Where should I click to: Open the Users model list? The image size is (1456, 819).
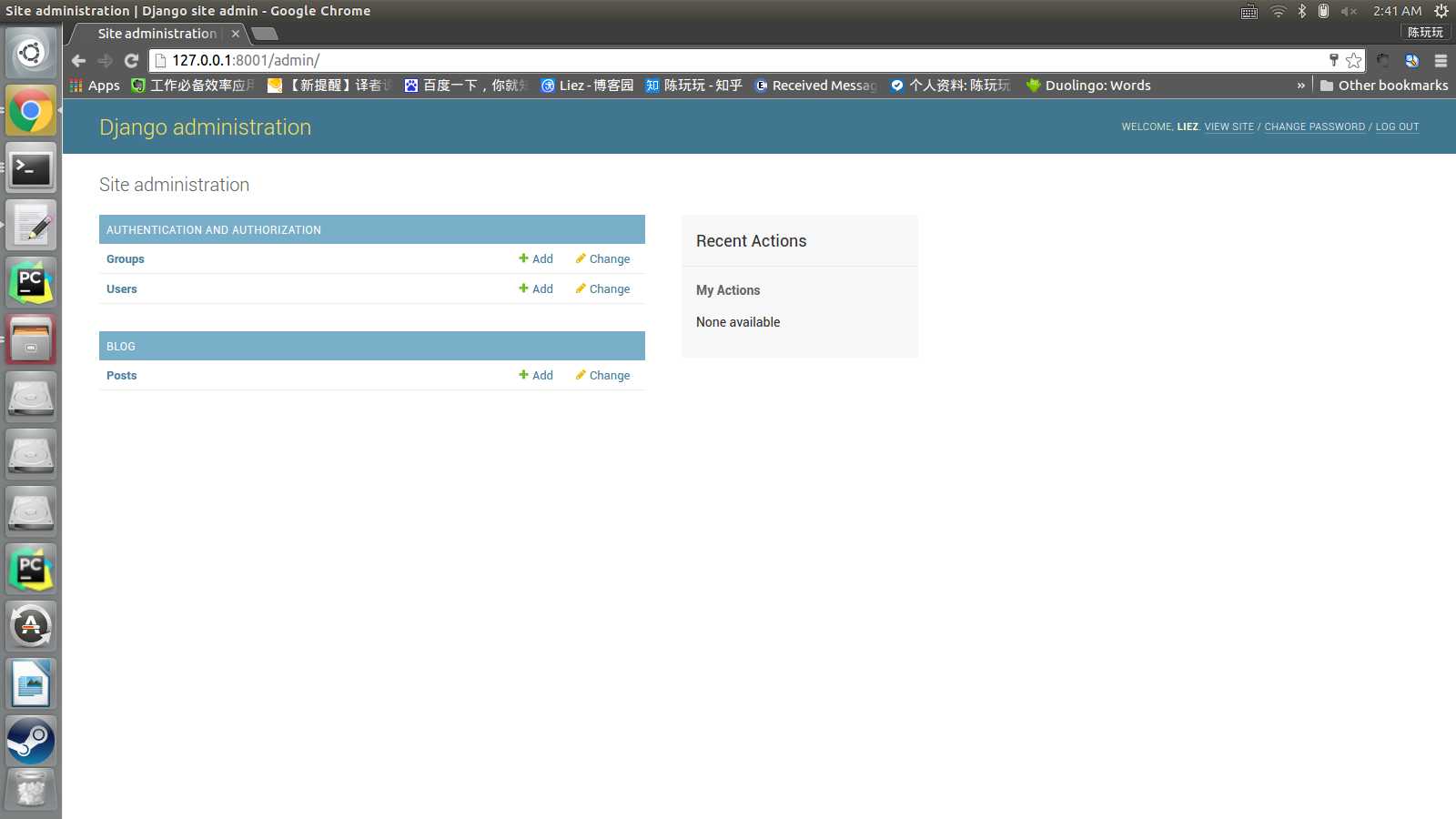(x=122, y=289)
